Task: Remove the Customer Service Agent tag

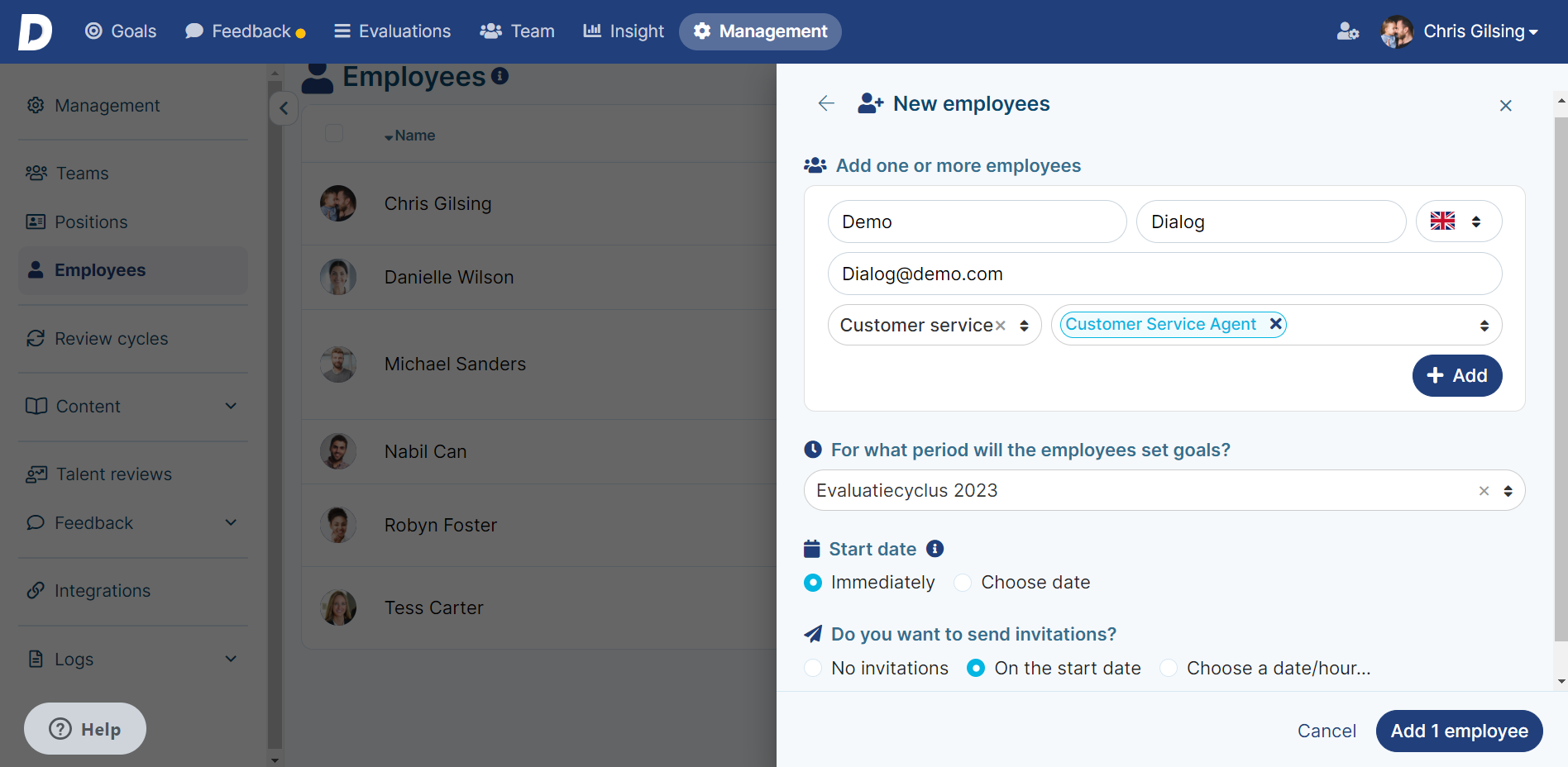Action: pyautogui.click(x=1275, y=324)
